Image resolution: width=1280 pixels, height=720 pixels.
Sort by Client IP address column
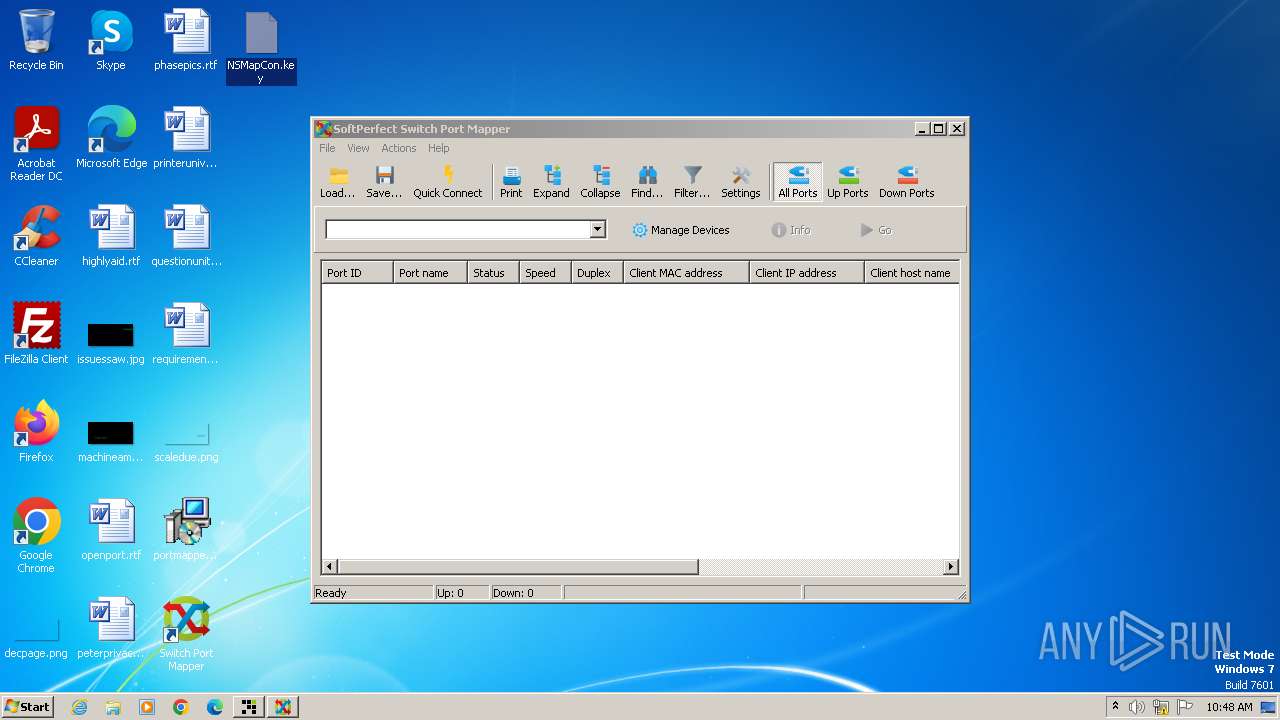[x=807, y=273]
